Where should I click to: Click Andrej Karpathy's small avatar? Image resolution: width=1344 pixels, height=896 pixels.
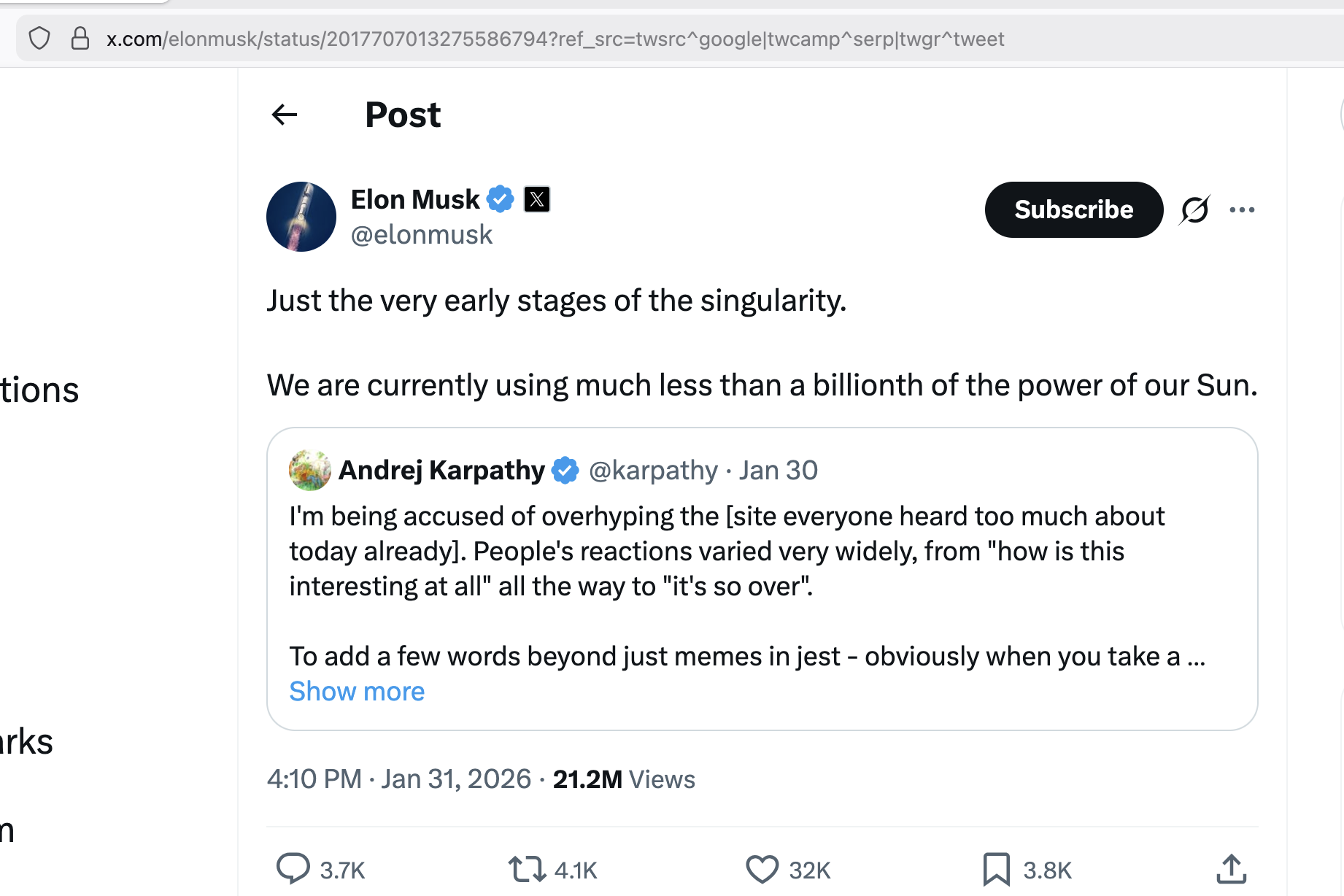(310, 470)
